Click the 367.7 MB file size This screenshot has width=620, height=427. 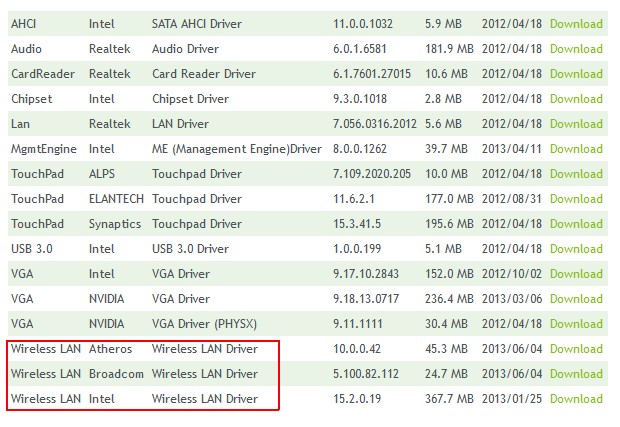[449, 399]
